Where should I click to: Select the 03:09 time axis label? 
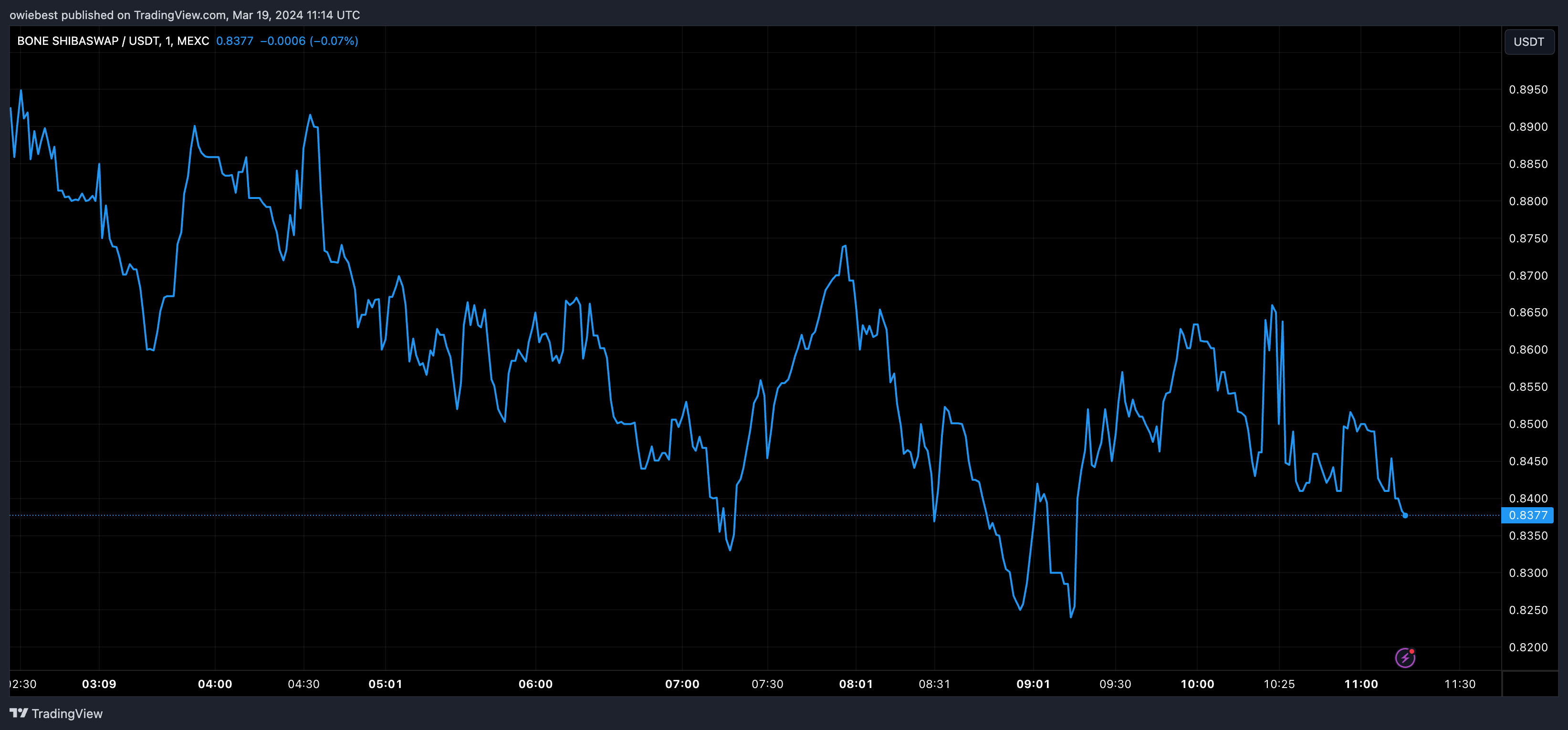pos(99,684)
